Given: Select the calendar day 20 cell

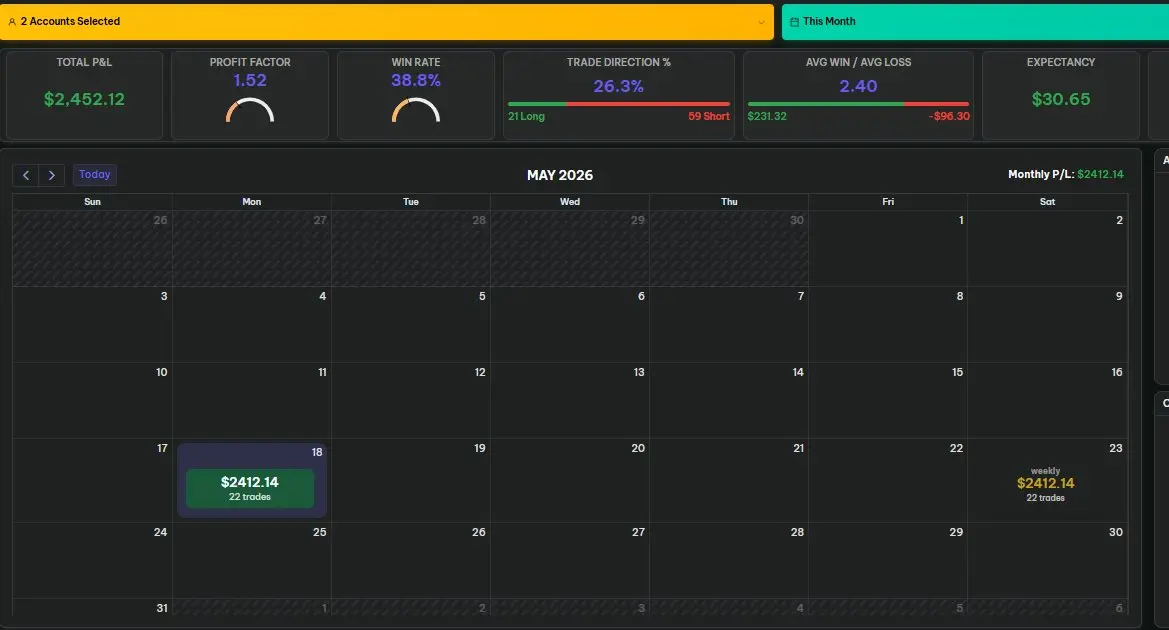Looking at the screenshot, I should [570, 480].
